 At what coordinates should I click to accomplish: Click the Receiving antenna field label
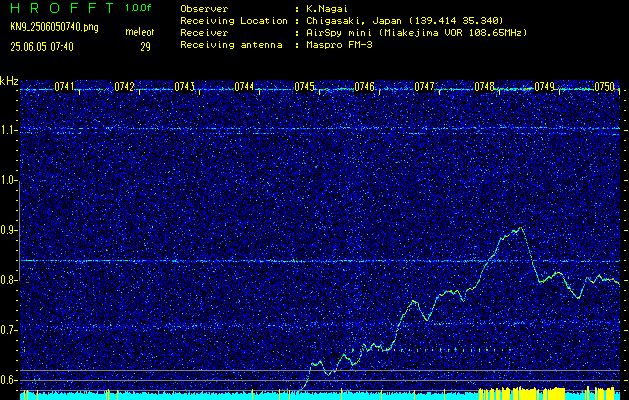231,45
